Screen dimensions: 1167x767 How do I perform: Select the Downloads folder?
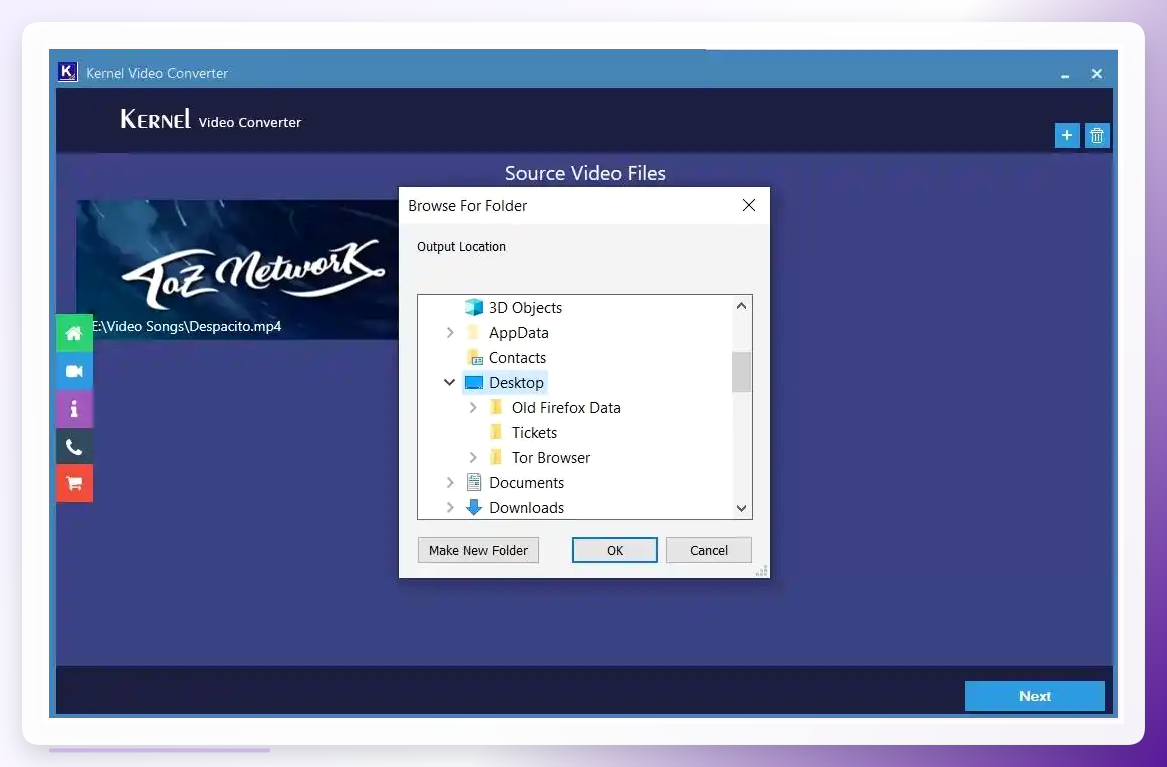526,507
